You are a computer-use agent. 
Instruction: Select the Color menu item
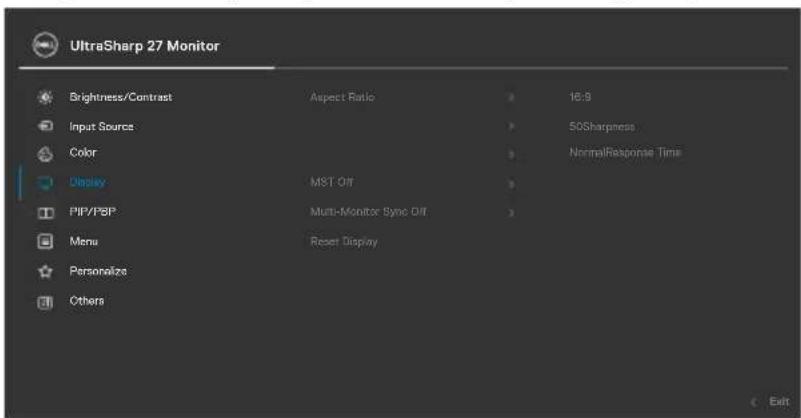click(x=83, y=152)
